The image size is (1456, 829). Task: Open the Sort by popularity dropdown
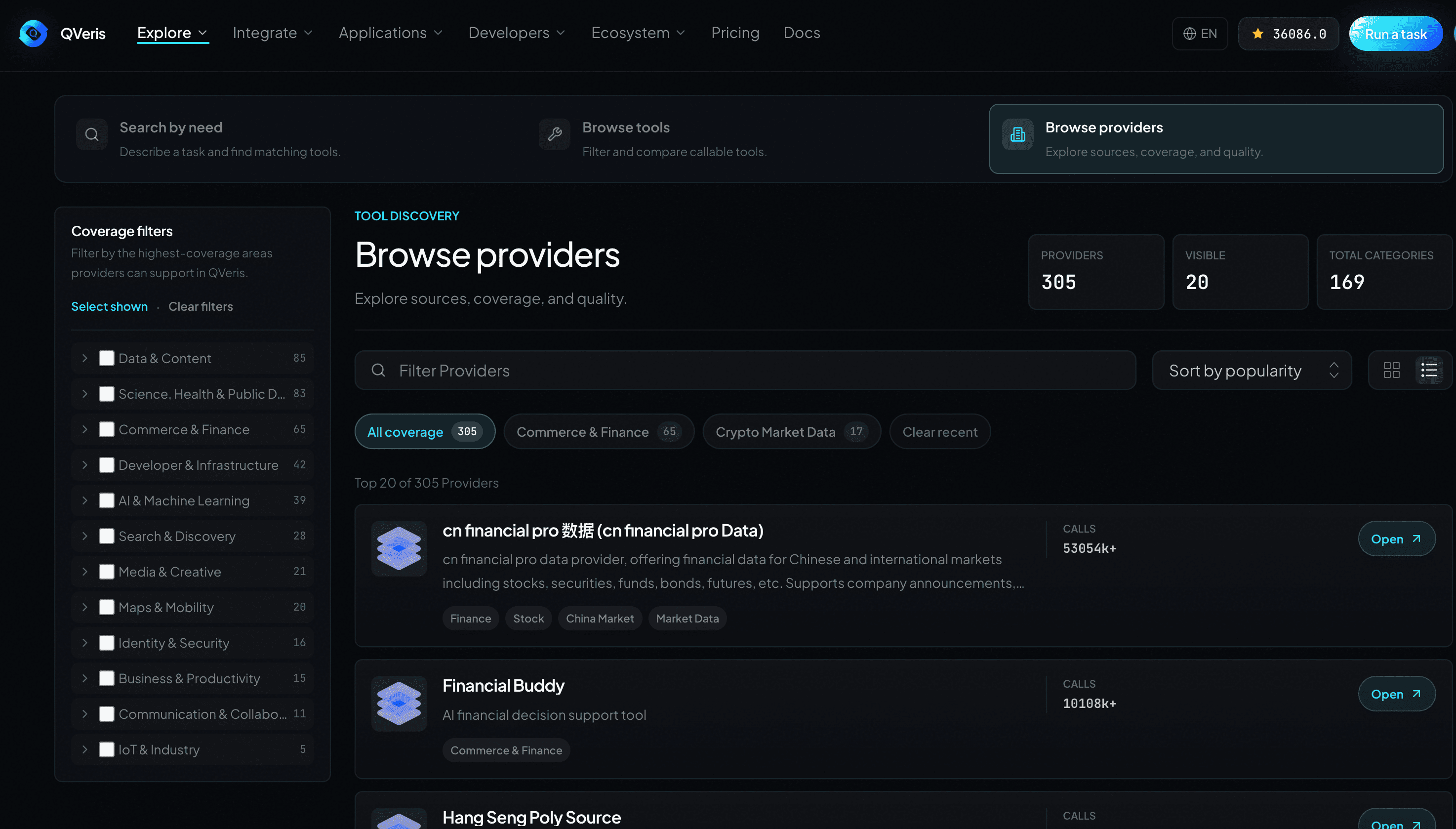pyautogui.click(x=1252, y=370)
